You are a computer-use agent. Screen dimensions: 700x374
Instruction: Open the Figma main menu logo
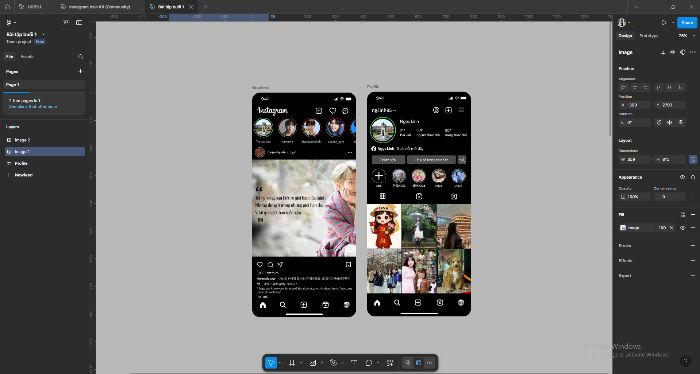8,22
